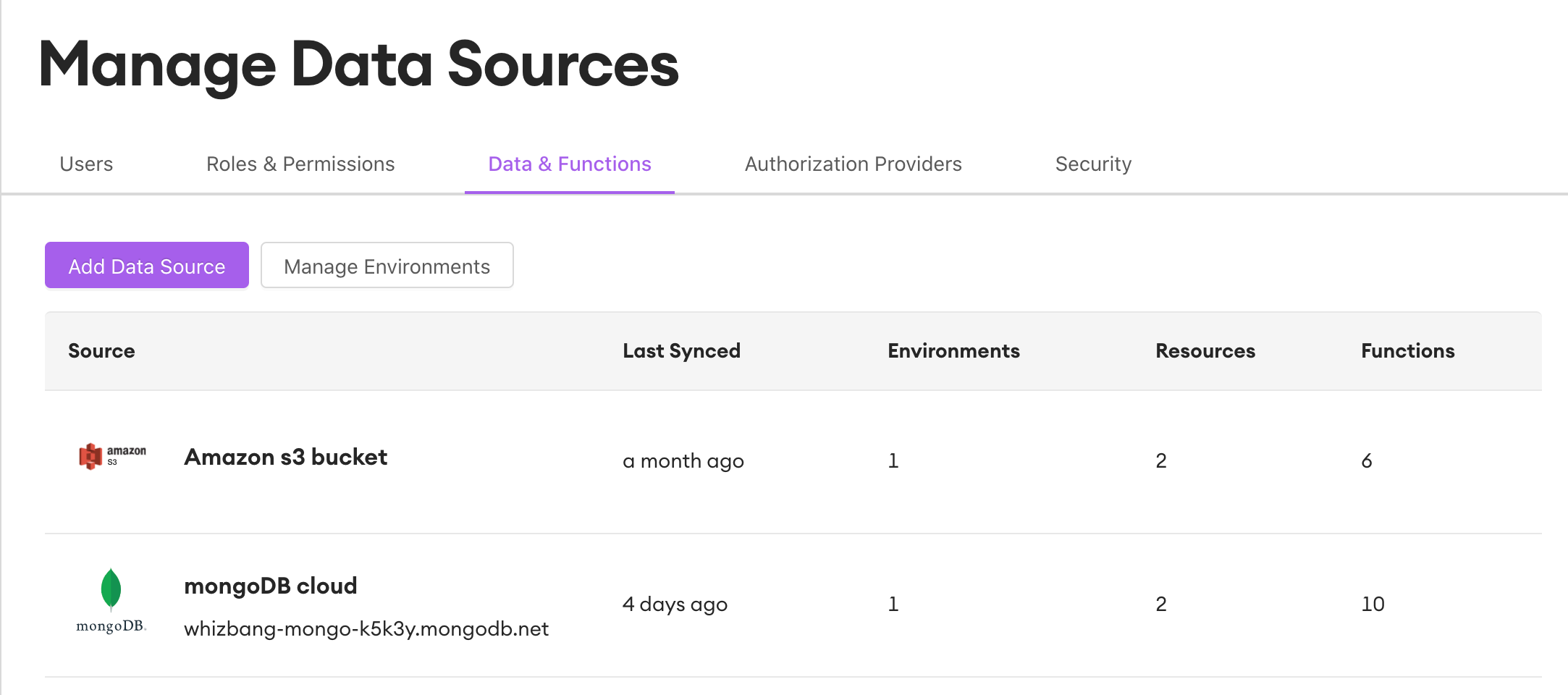Click the functions count 10 for mongoDB
1568x695 pixels.
1373,605
